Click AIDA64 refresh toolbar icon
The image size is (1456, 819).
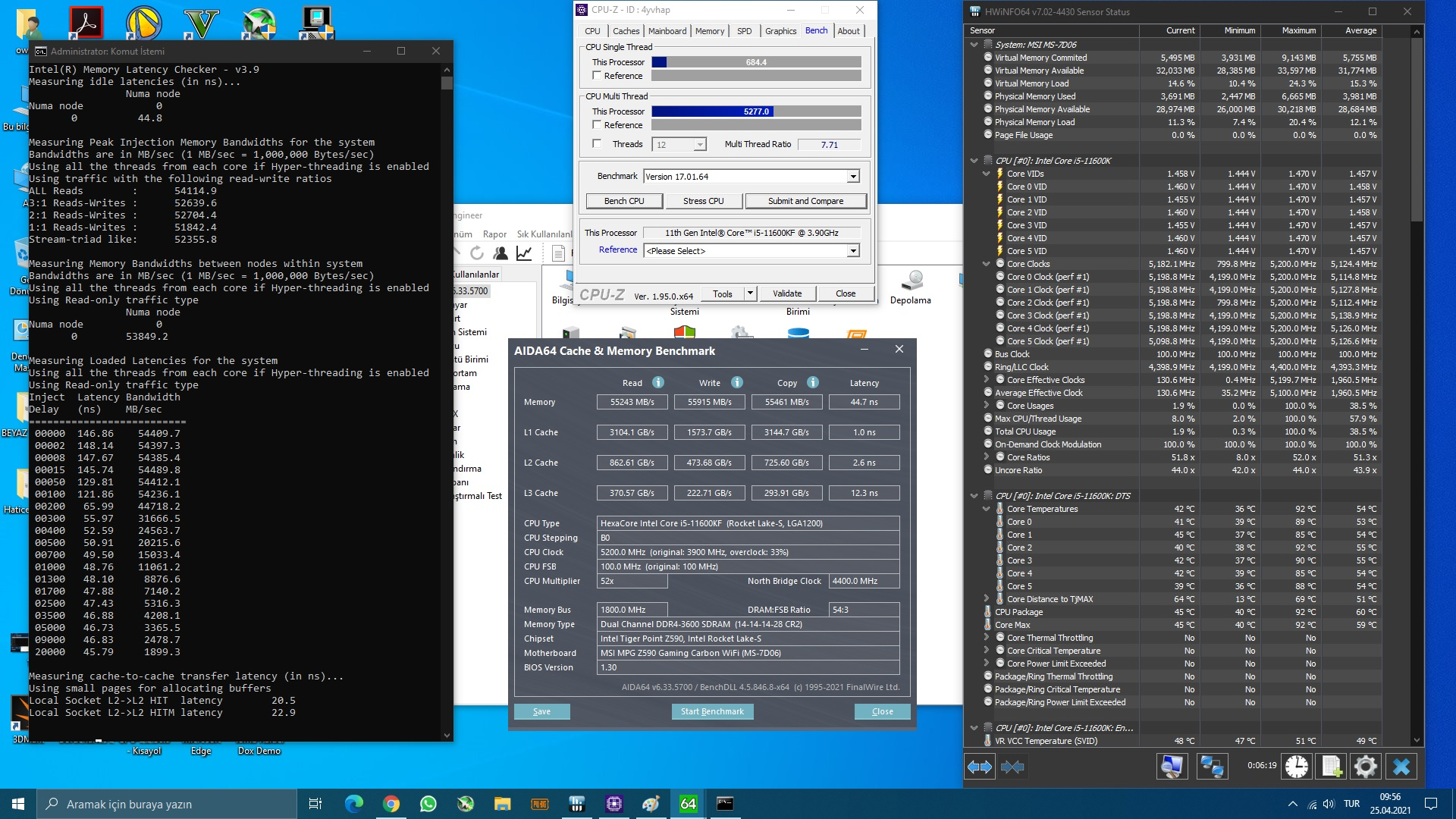click(x=477, y=253)
